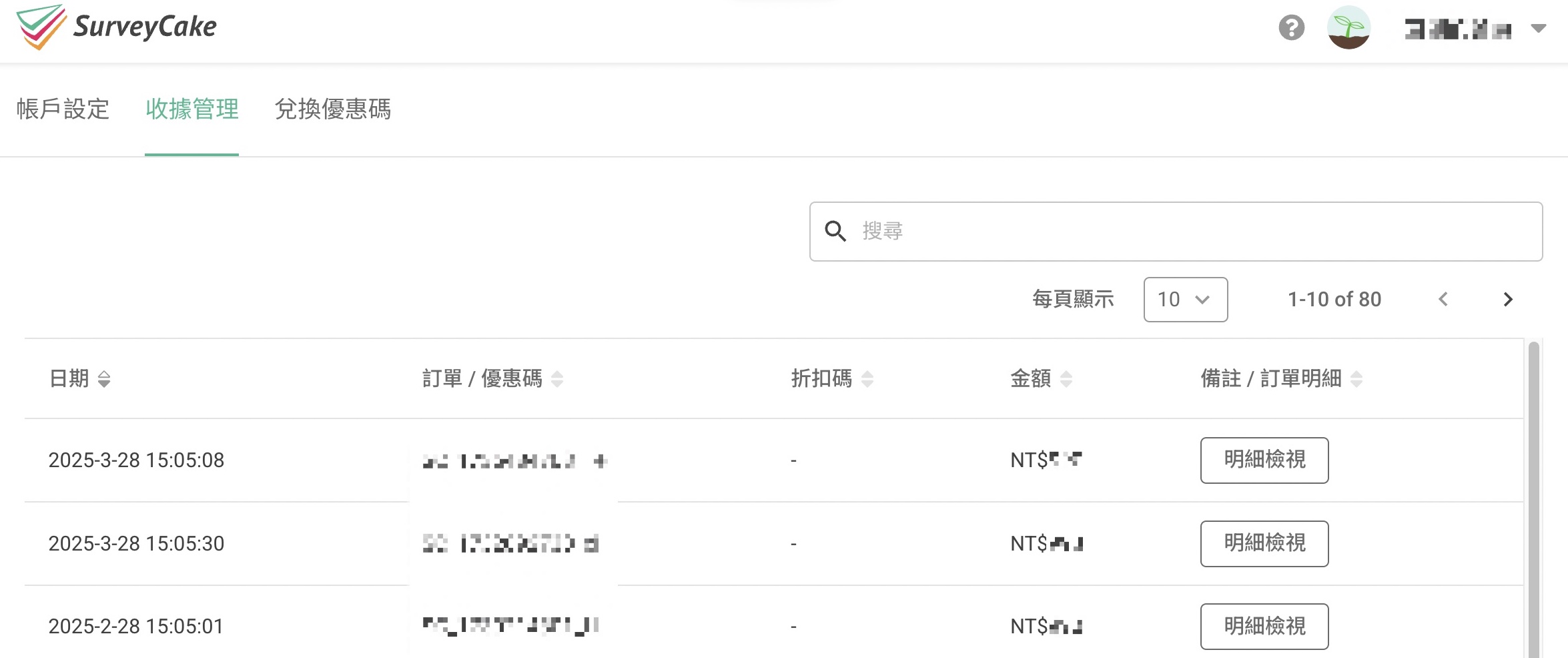
Task: Expand the account dropdown arrow
Action: tap(1538, 29)
